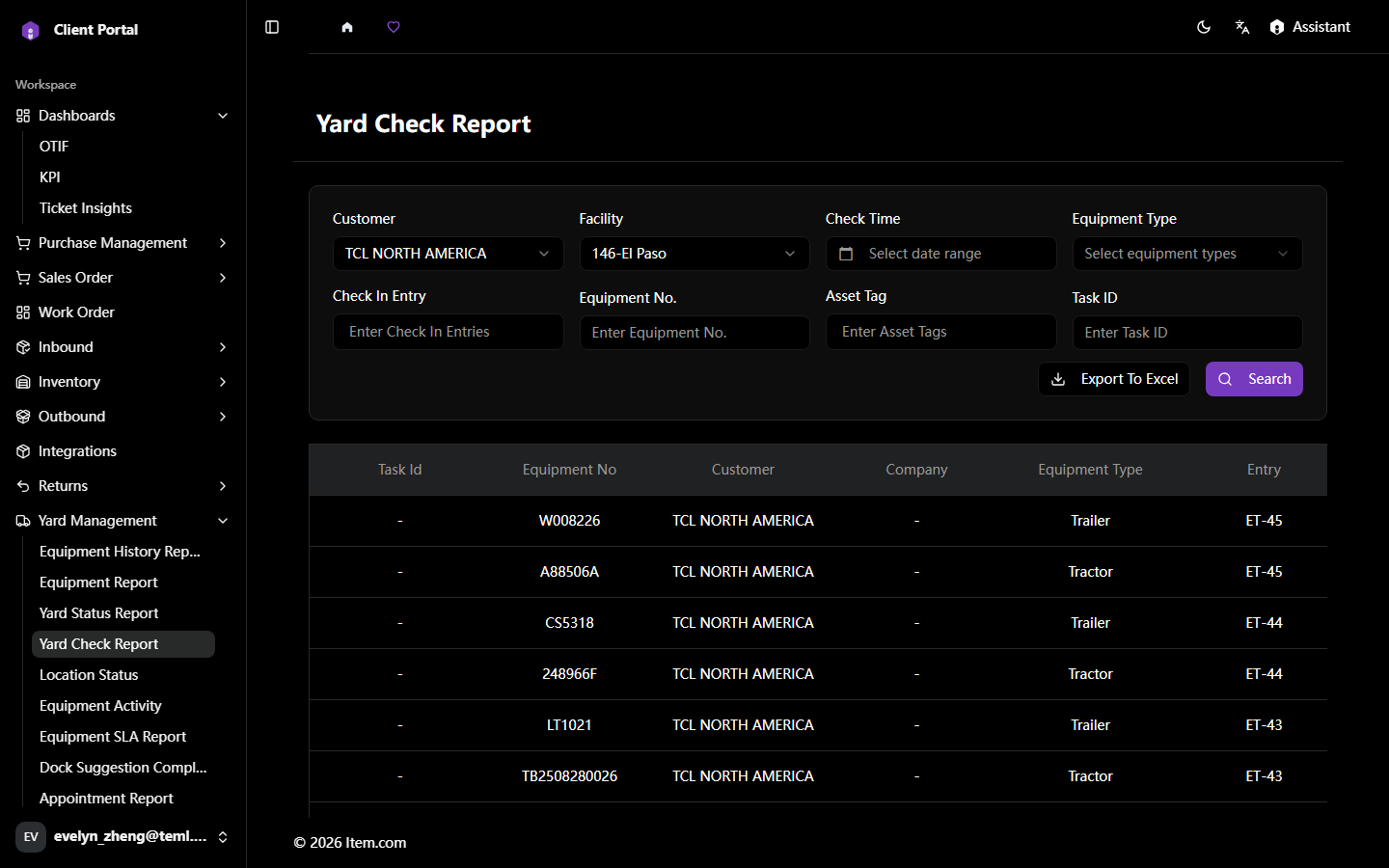Toggle the sidebar panel icon

[x=272, y=27]
